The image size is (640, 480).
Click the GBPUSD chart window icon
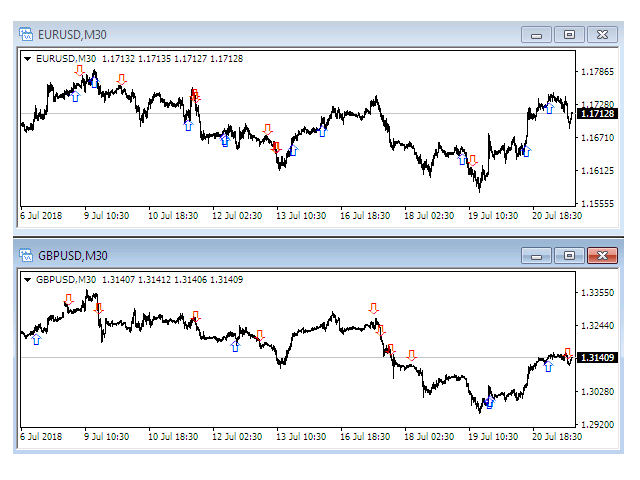(x=26, y=256)
